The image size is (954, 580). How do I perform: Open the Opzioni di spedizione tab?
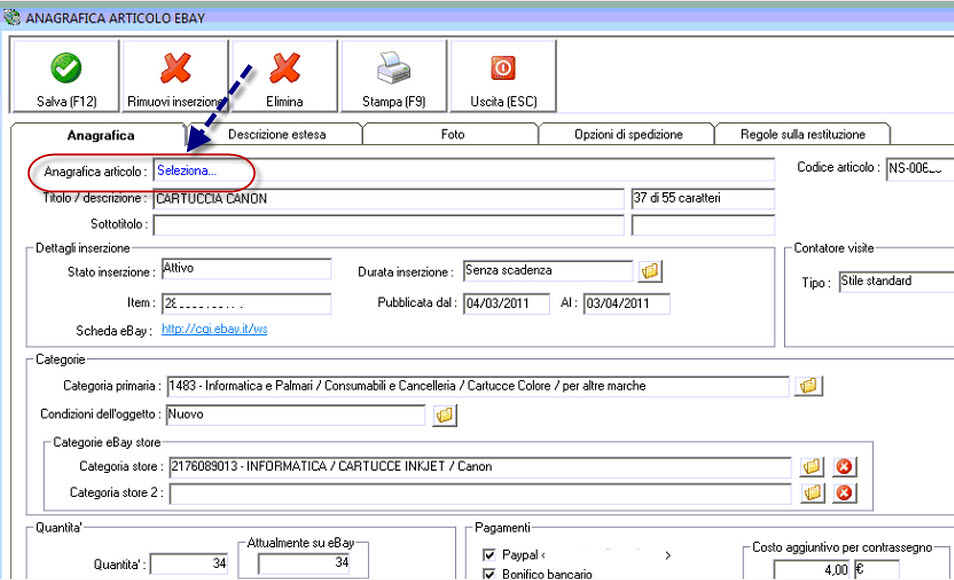coord(628,135)
